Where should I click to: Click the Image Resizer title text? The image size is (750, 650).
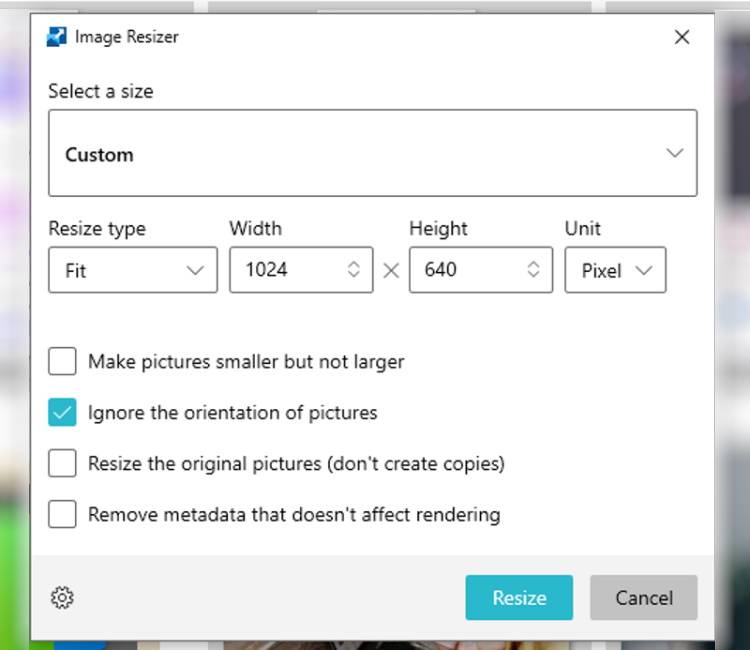127,37
